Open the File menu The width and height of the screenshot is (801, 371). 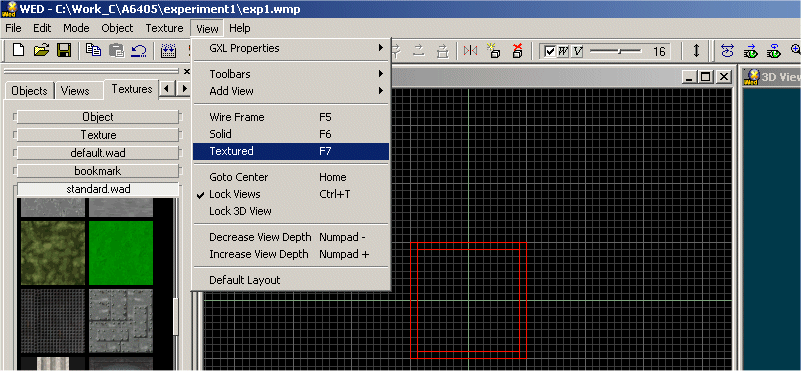click(13, 28)
